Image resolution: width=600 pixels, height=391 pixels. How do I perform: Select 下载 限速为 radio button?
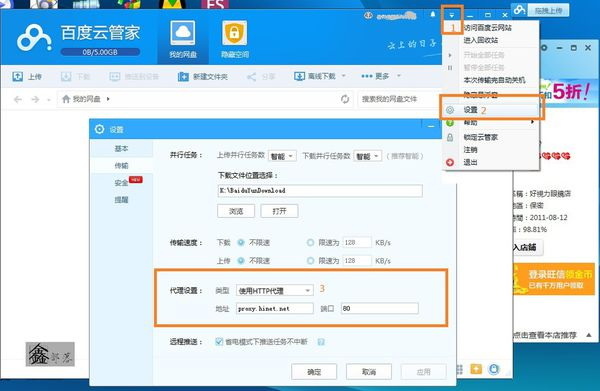coord(310,243)
